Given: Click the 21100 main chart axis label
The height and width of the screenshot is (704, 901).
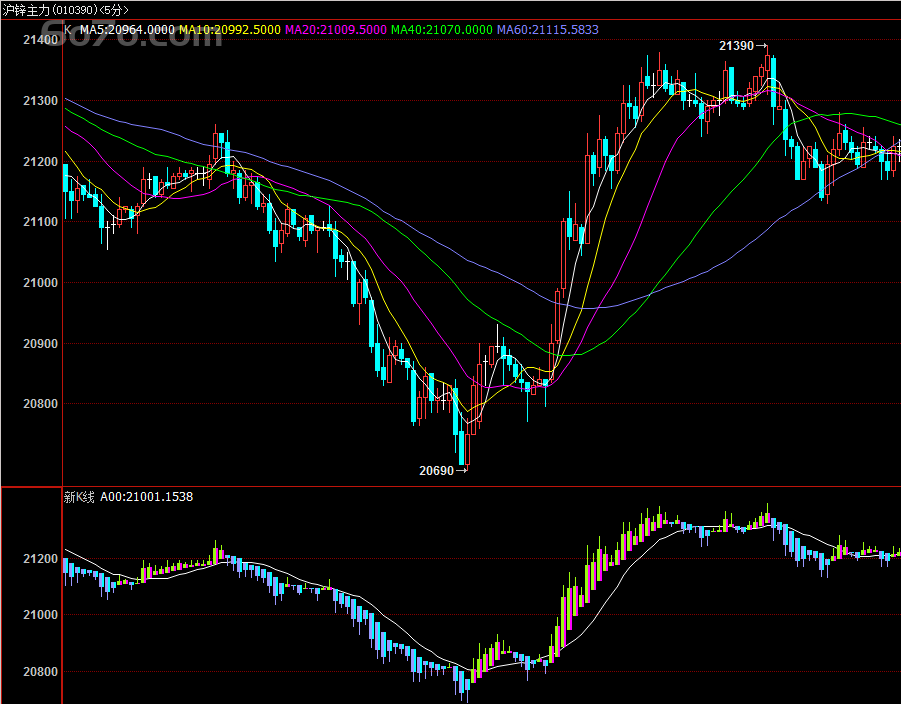Looking at the screenshot, I should pyautogui.click(x=40, y=222).
